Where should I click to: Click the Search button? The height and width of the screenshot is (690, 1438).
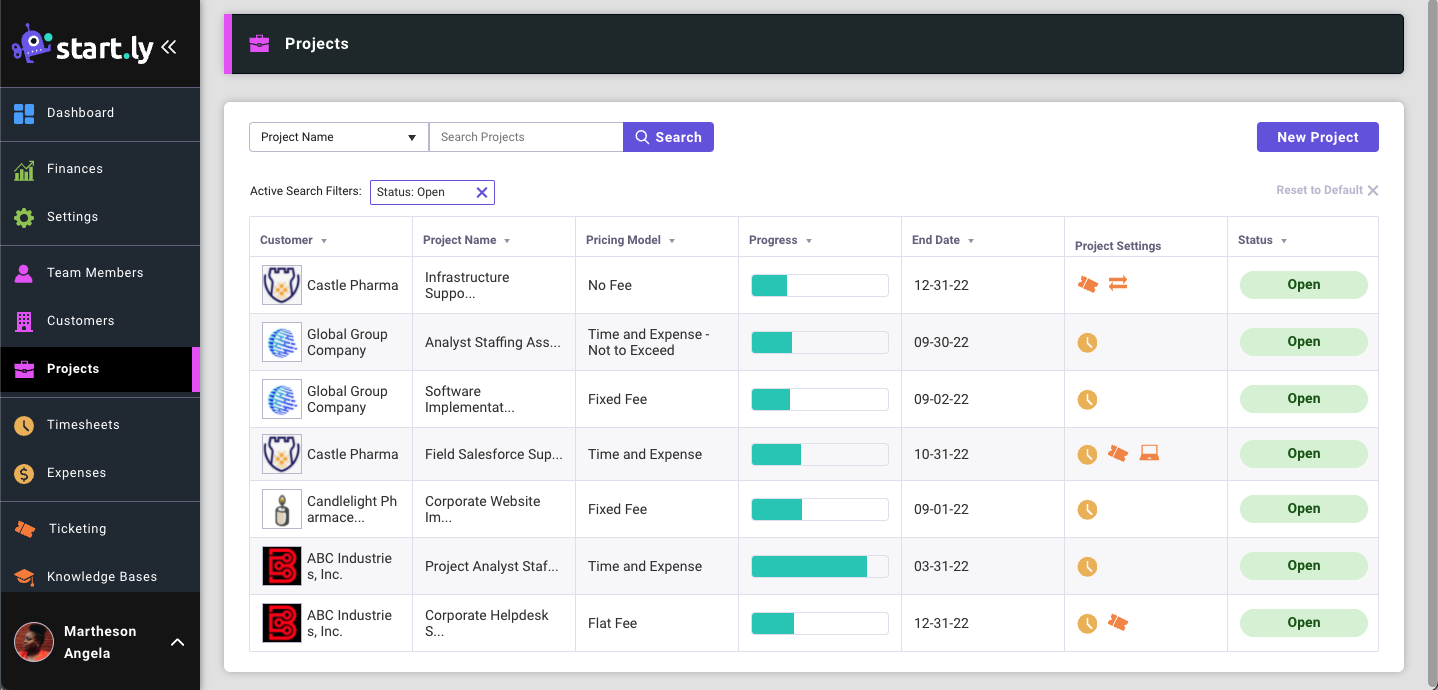coord(668,137)
